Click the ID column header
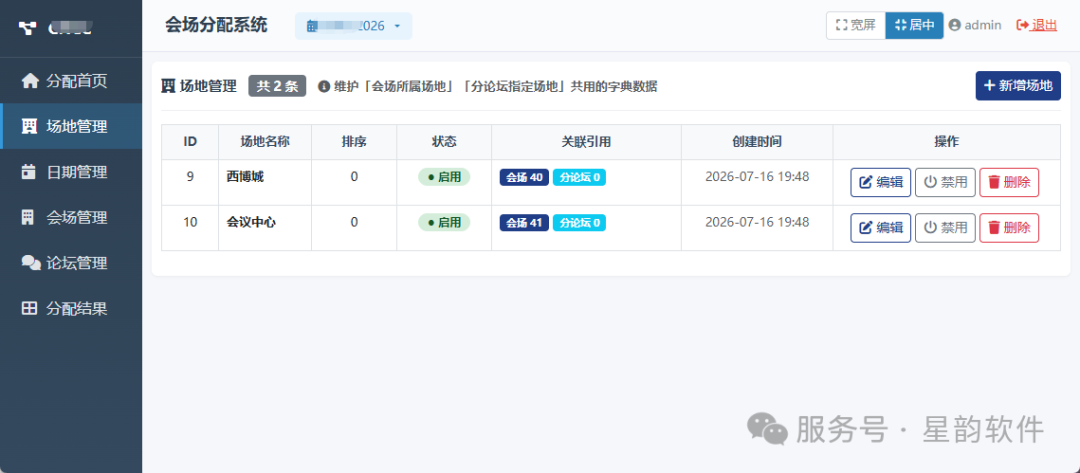The width and height of the screenshot is (1080, 473). (x=190, y=142)
